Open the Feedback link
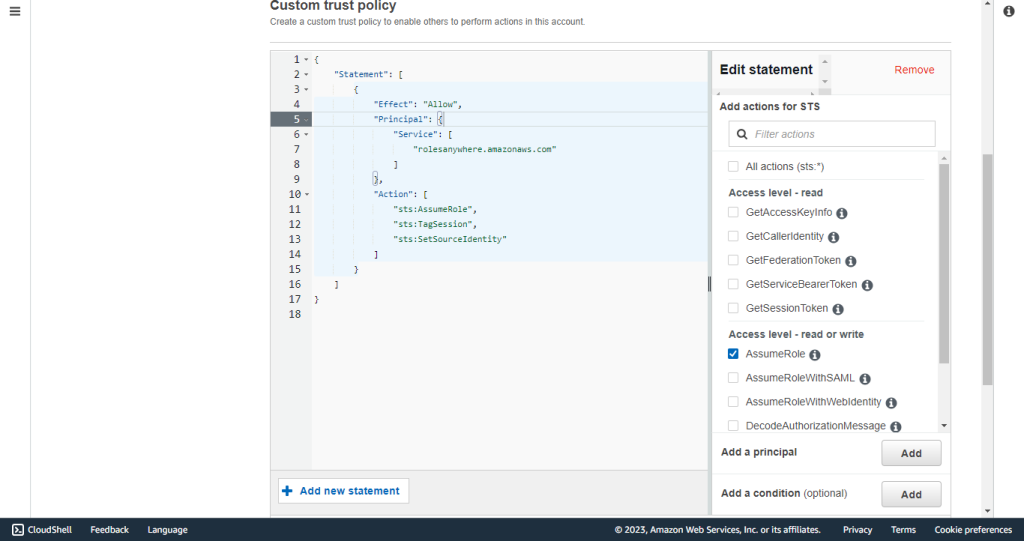Screen dimensions: 1024x541 coord(109,530)
